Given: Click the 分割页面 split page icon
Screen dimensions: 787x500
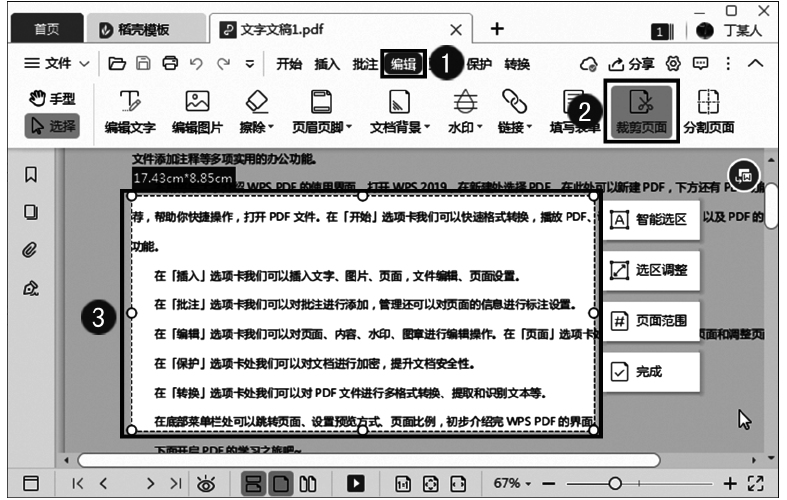Looking at the screenshot, I should (x=708, y=110).
